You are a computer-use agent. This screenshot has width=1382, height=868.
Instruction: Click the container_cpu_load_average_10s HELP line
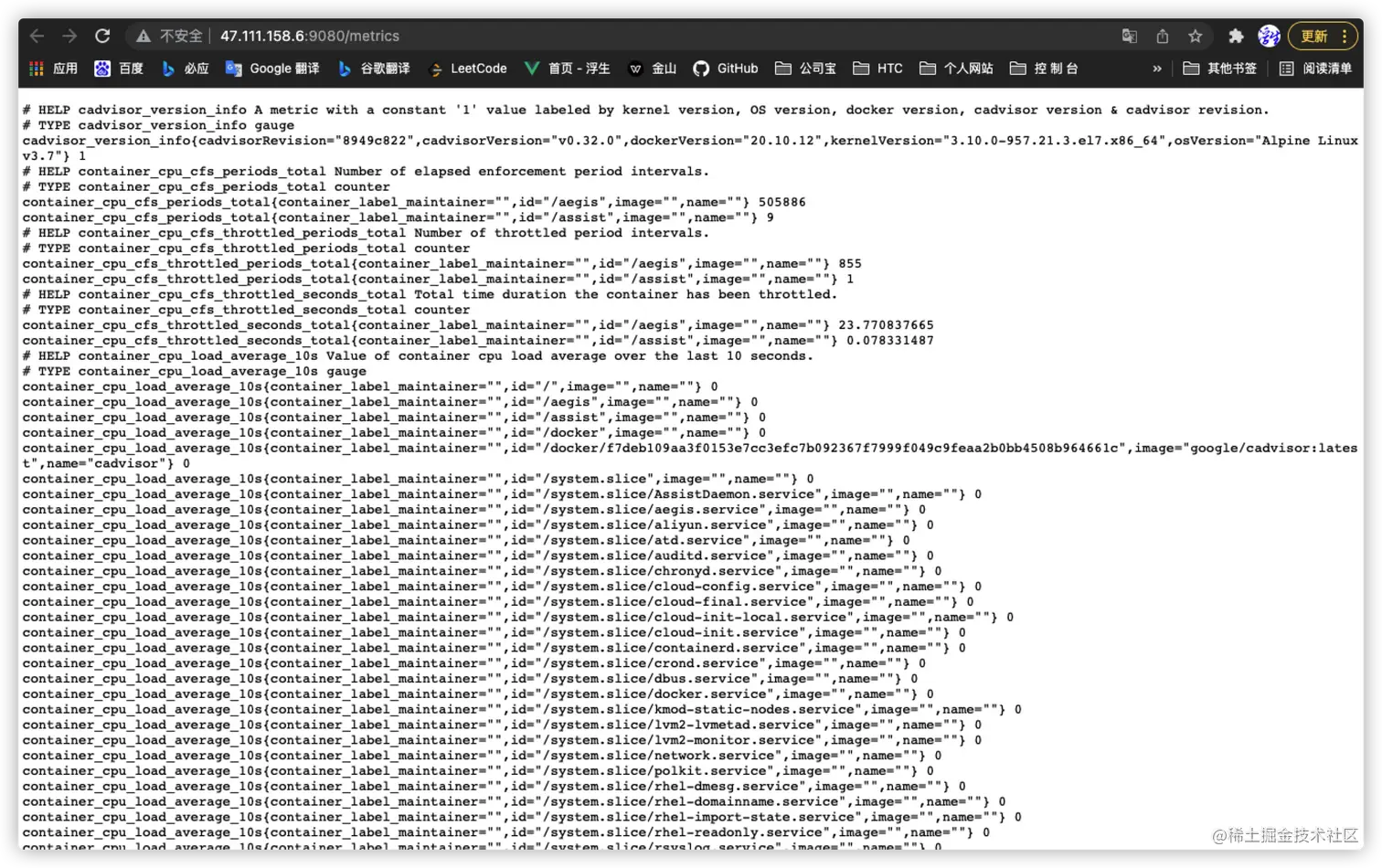click(418, 356)
